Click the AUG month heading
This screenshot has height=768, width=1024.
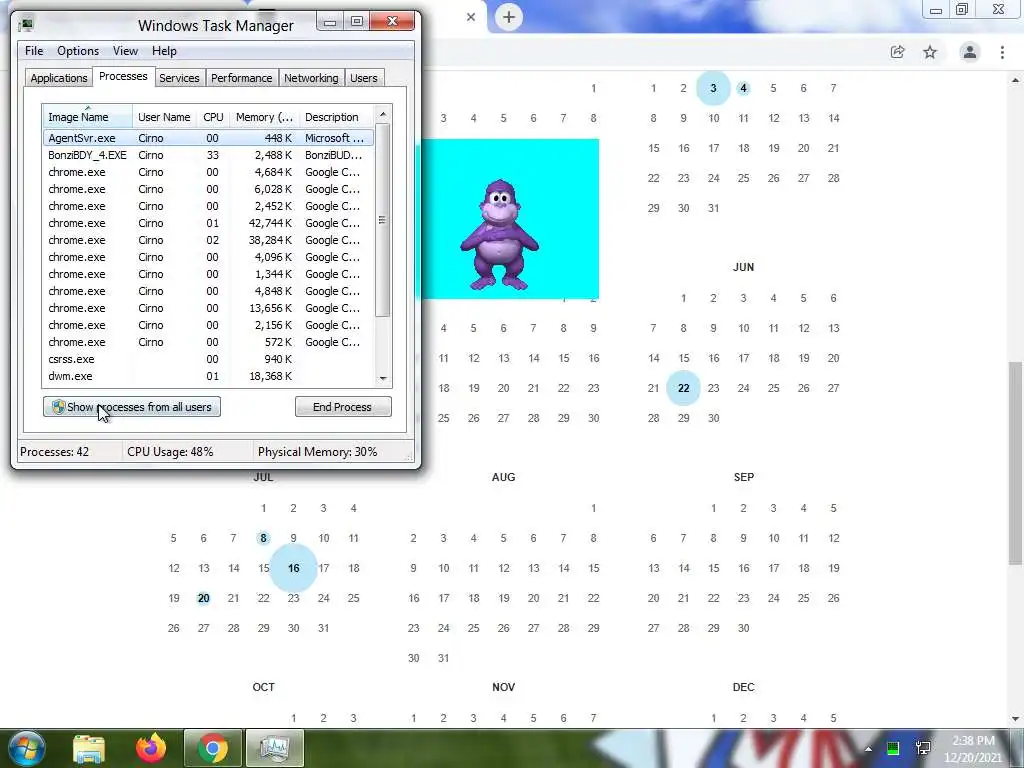pos(504,477)
